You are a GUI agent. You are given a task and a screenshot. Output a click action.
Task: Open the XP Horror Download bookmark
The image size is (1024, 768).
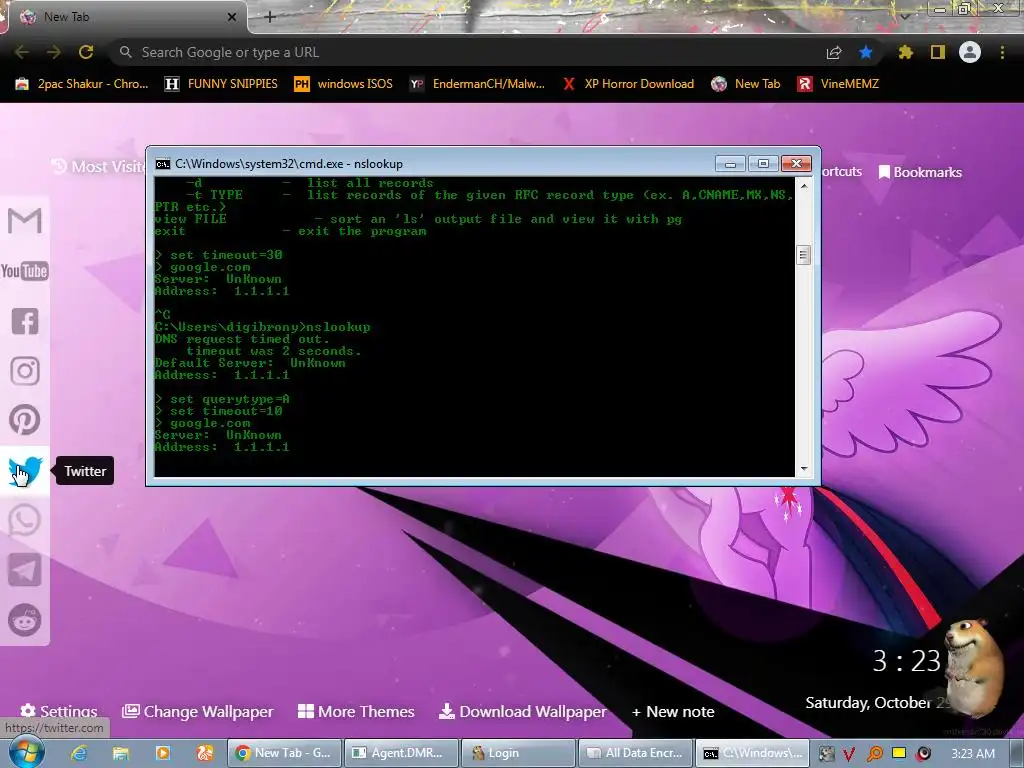tap(628, 84)
